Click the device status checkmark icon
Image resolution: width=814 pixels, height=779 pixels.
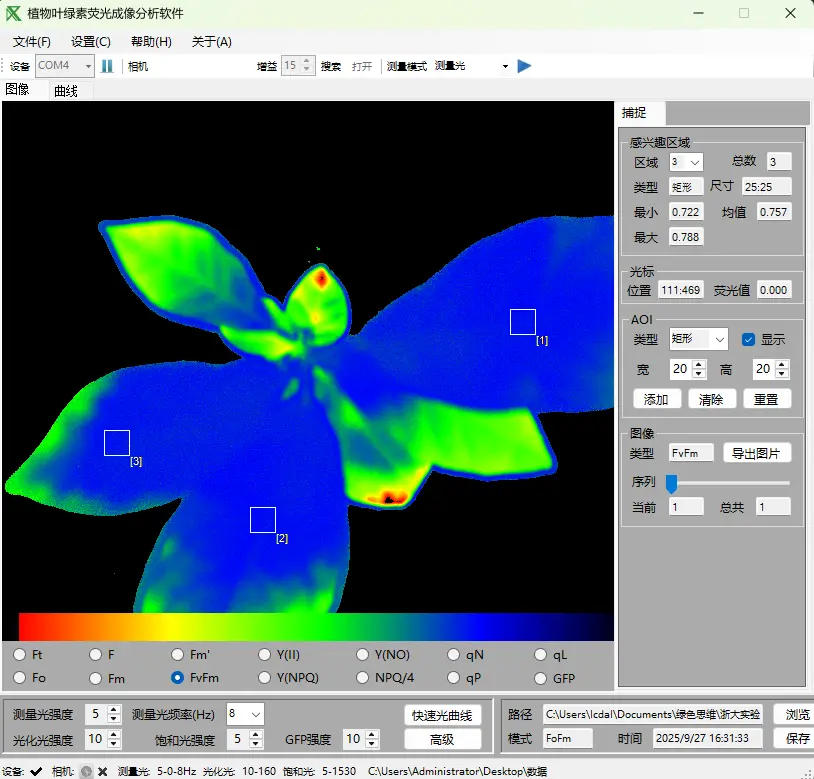[37, 771]
